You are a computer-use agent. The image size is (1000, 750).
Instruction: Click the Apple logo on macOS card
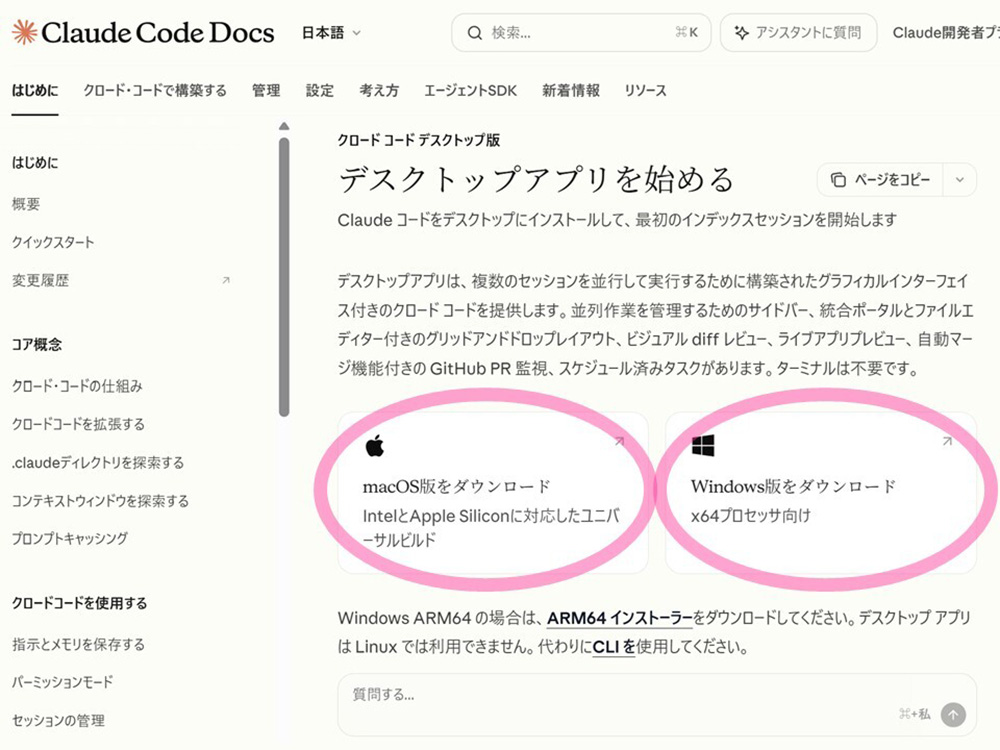(x=375, y=445)
